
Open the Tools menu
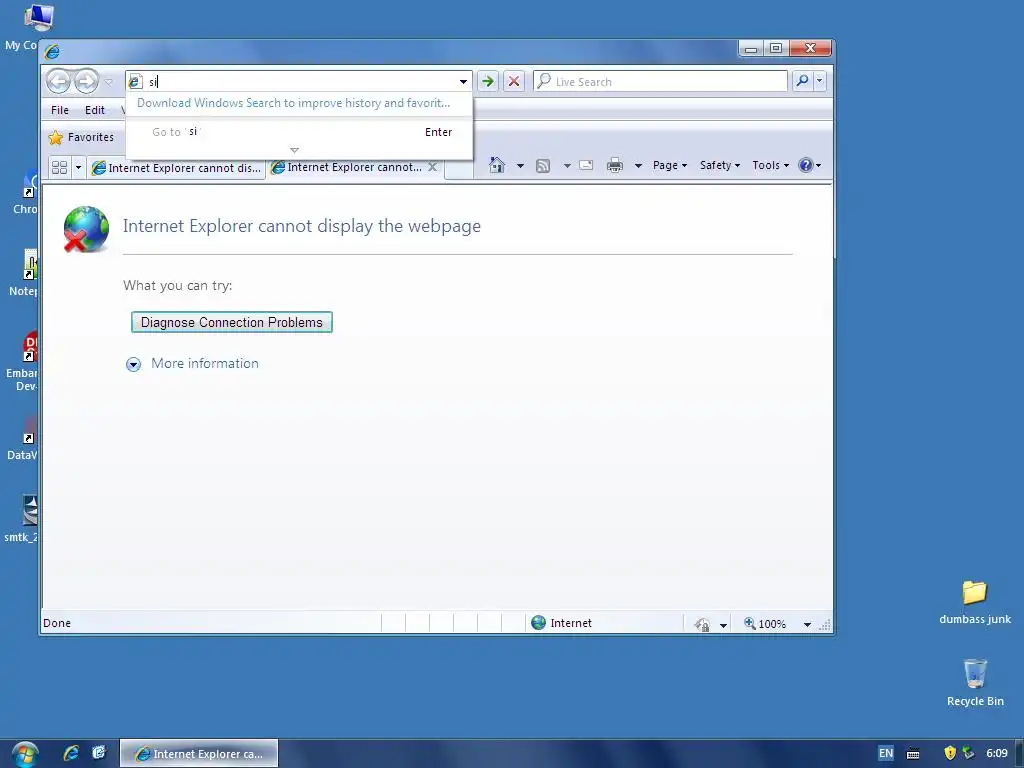pos(770,165)
